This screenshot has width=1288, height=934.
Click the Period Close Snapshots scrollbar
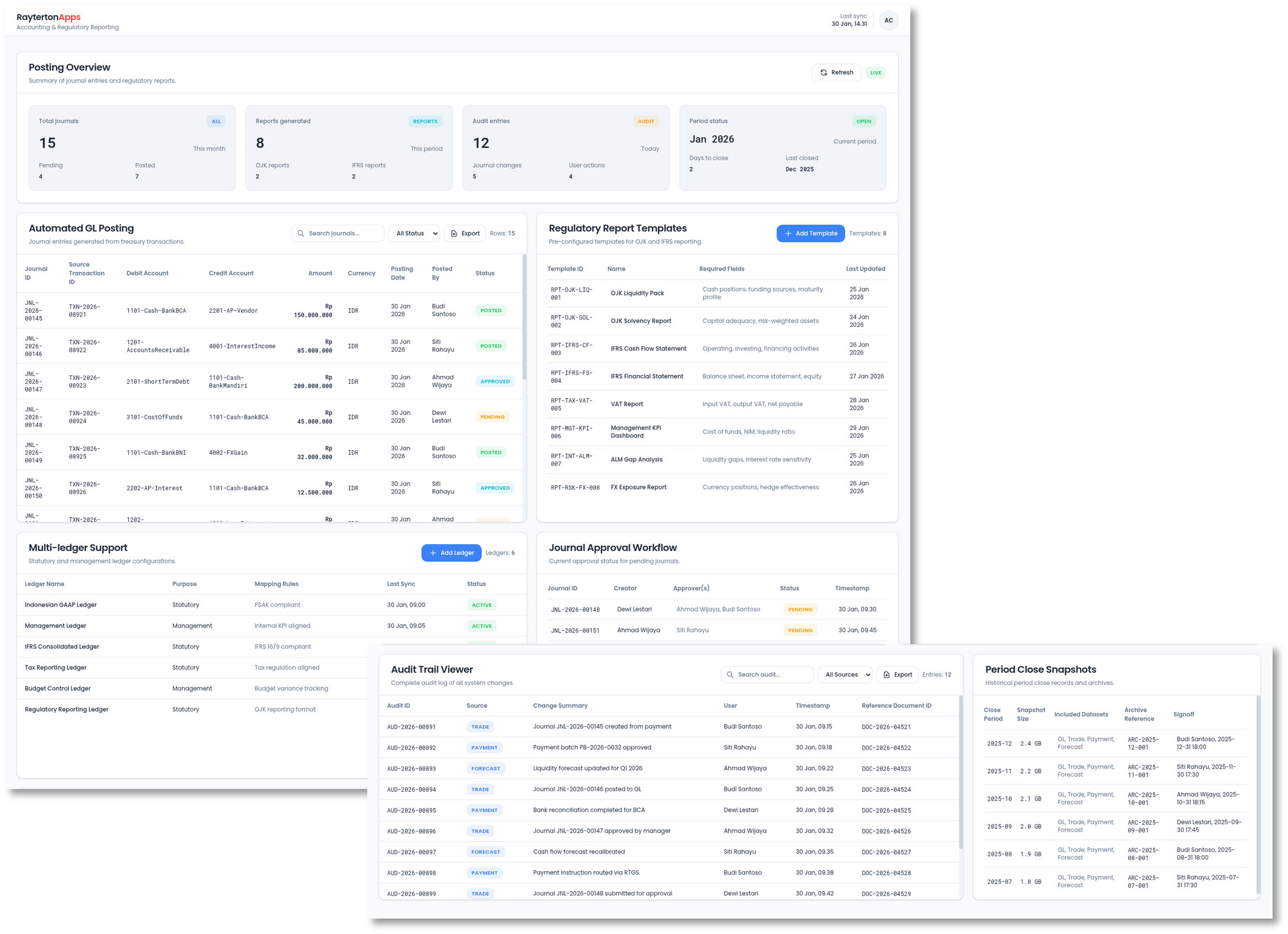1258,795
